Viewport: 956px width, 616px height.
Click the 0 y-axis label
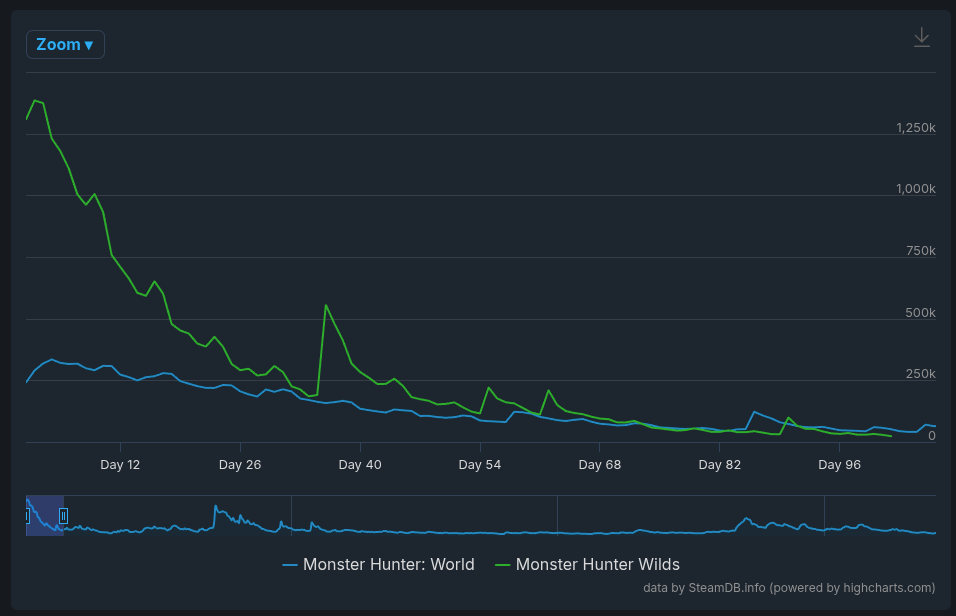tap(932, 435)
